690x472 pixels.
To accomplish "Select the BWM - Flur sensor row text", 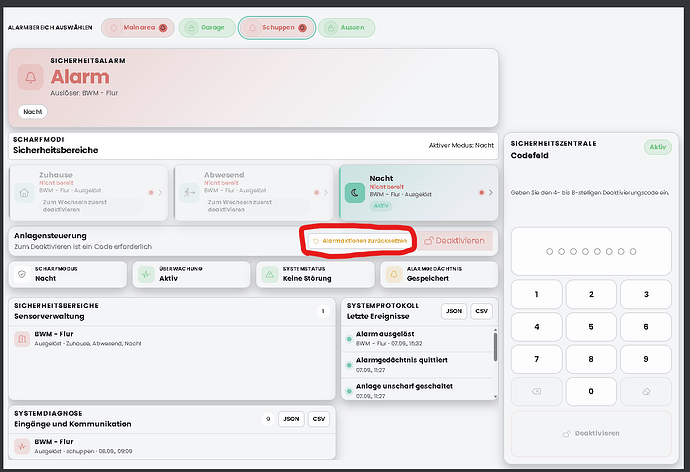I will (x=88, y=339).
